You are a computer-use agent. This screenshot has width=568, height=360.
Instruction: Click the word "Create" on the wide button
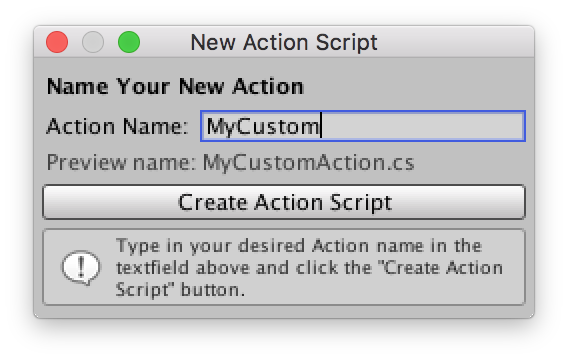coord(213,202)
